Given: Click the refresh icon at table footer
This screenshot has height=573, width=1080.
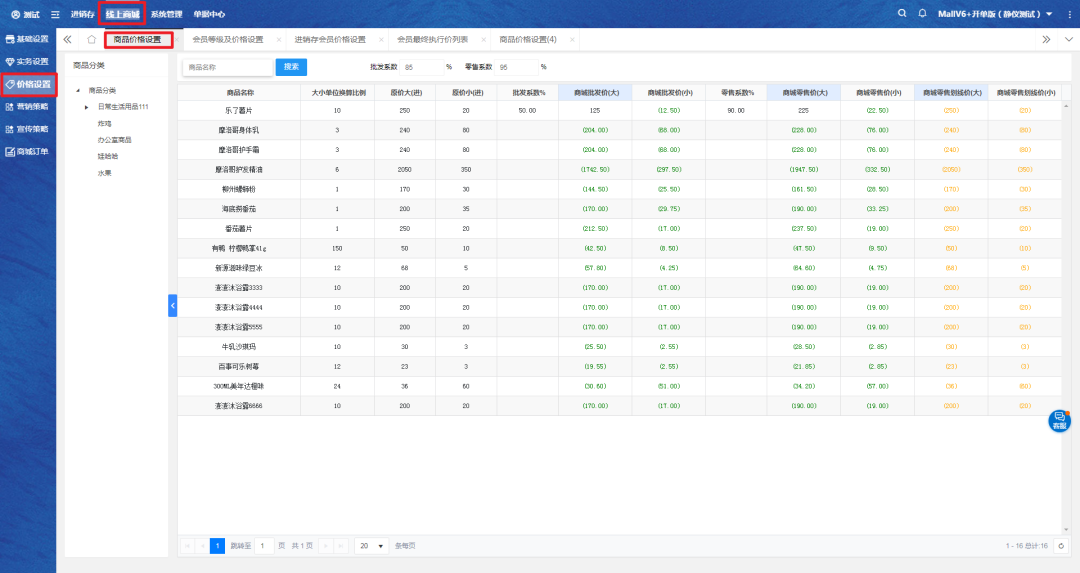Looking at the screenshot, I should pos(1061,546).
